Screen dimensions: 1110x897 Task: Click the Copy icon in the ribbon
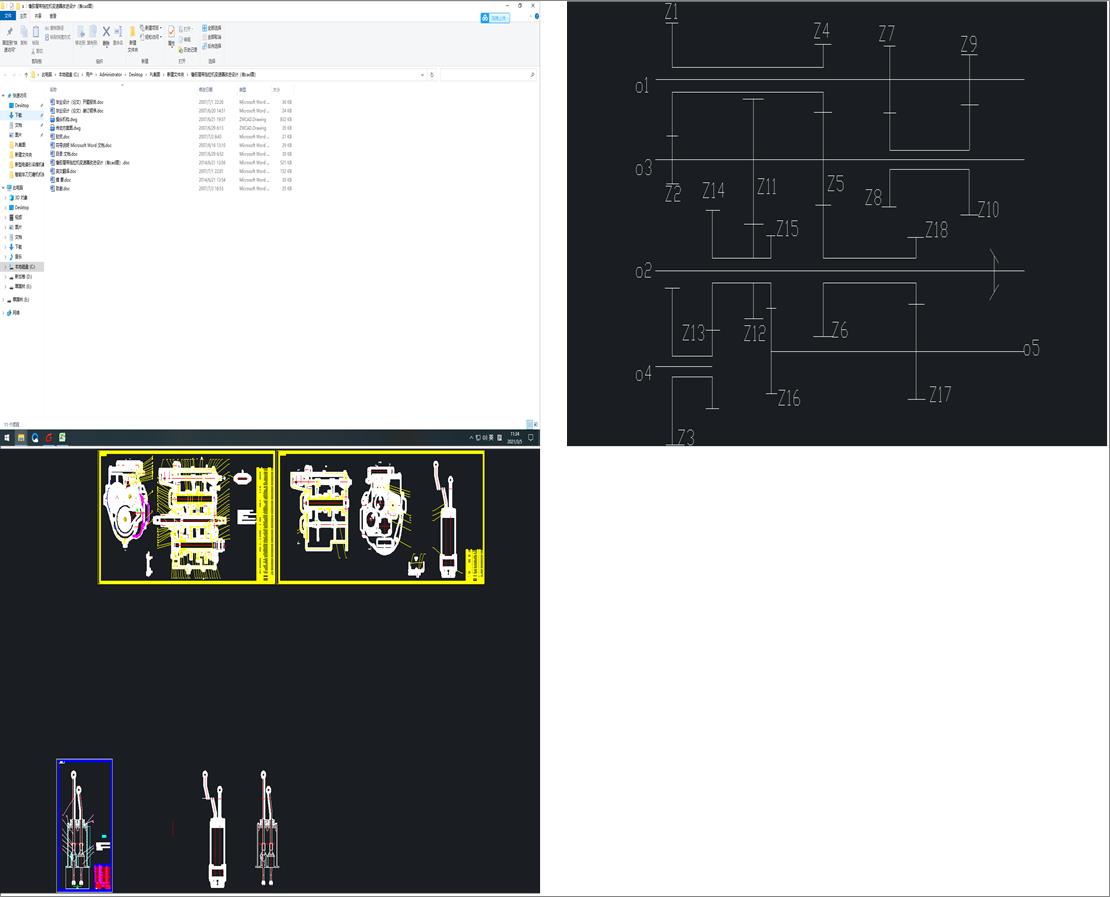[23, 32]
